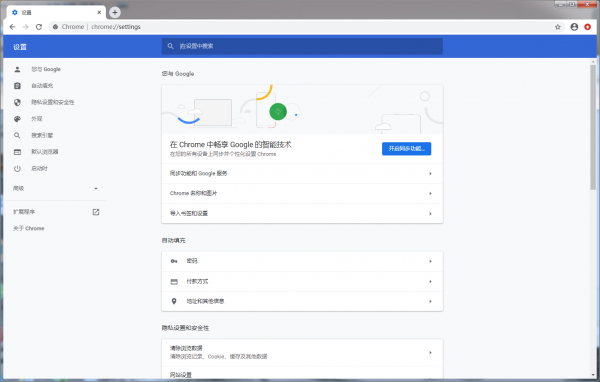Open the On startup sidebar item
Screen dimensions: 600x382
pyautogui.click(x=39, y=168)
